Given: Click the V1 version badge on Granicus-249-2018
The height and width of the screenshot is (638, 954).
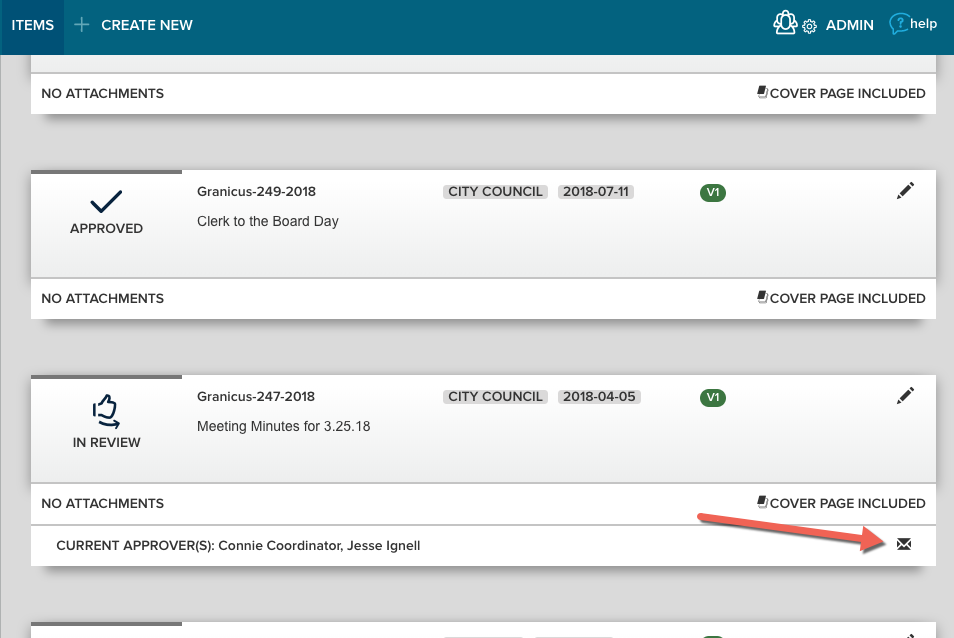Looking at the screenshot, I should tap(713, 192).
